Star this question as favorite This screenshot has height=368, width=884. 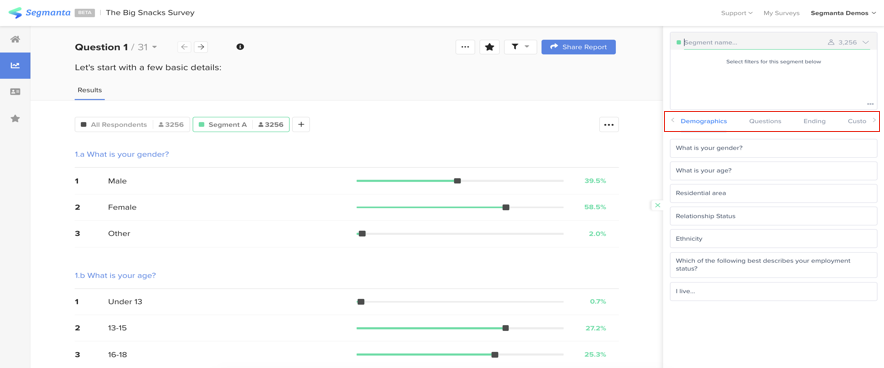click(489, 47)
